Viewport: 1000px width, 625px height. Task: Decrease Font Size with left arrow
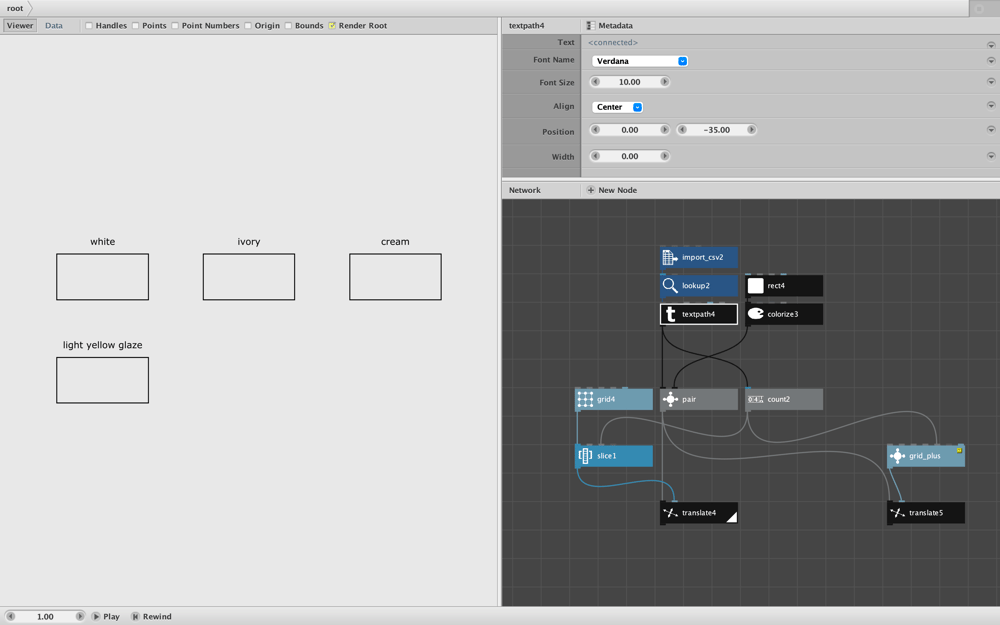[x=596, y=82]
